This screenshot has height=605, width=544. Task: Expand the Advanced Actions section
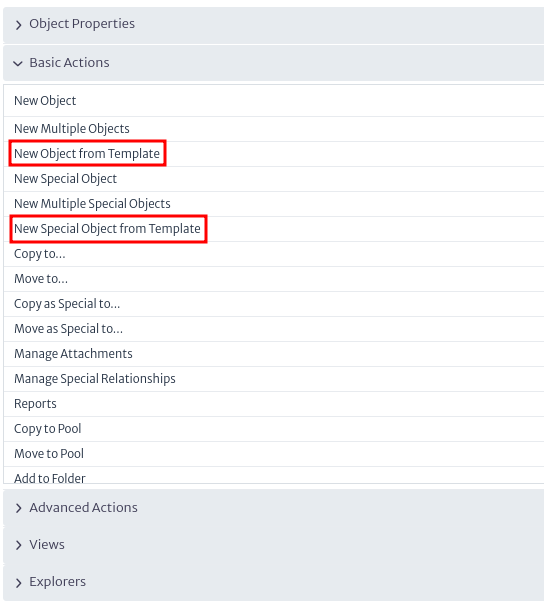click(x=274, y=507)
